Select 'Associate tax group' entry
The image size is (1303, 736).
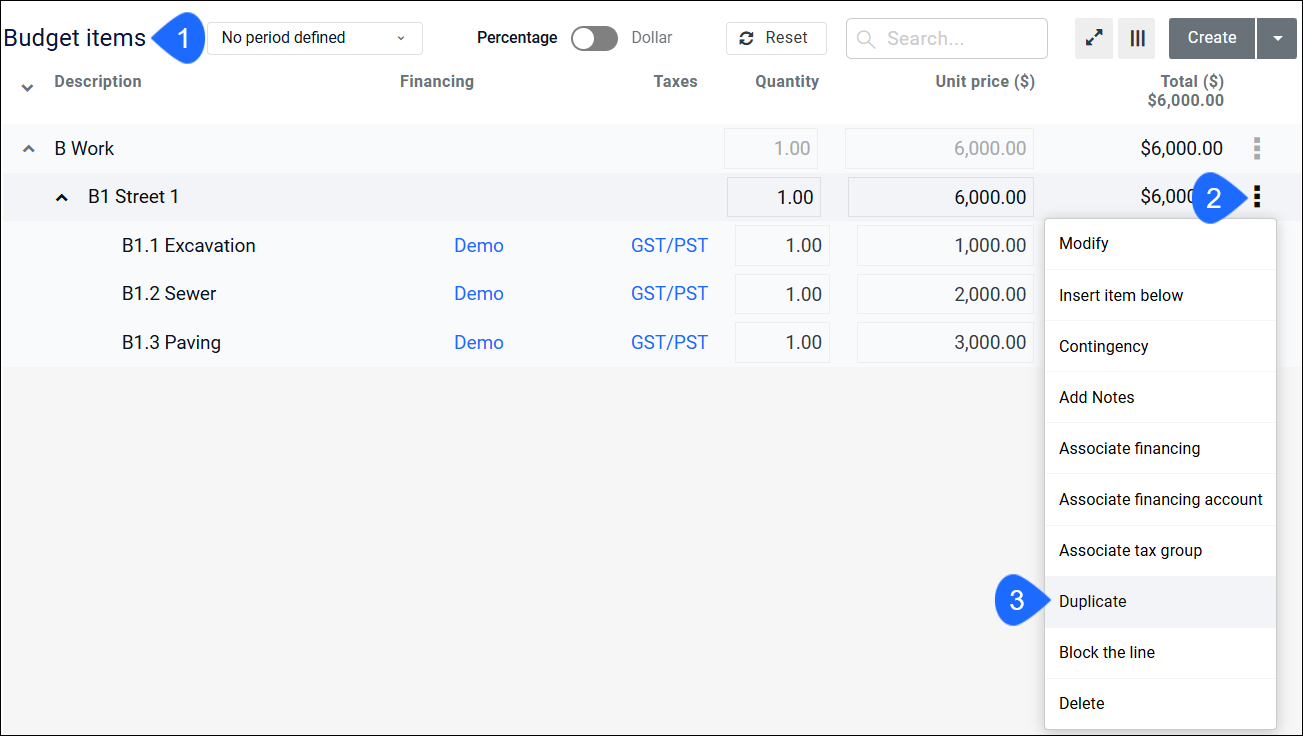1160,550
